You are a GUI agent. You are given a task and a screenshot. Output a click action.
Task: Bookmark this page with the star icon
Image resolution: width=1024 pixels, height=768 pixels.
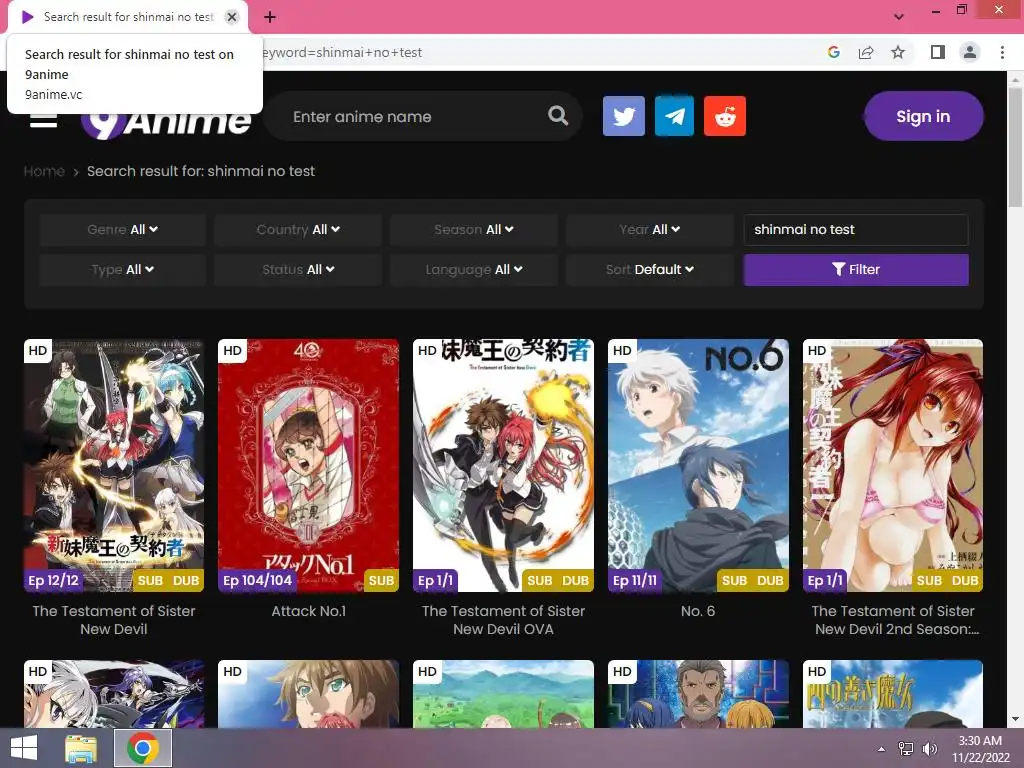pyautogui.click(x=898, y=52)
